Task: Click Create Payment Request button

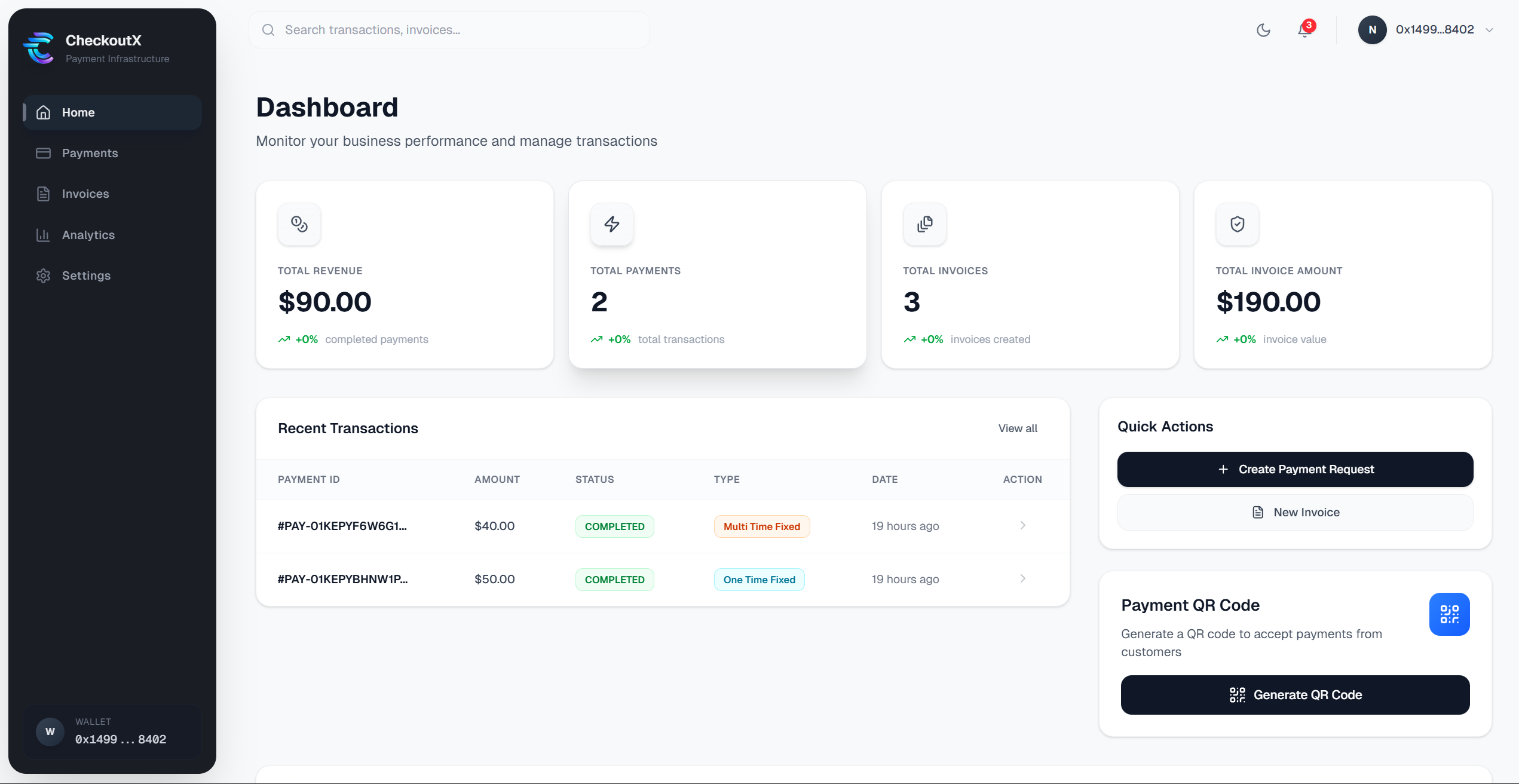Action: click(1295, 469)
